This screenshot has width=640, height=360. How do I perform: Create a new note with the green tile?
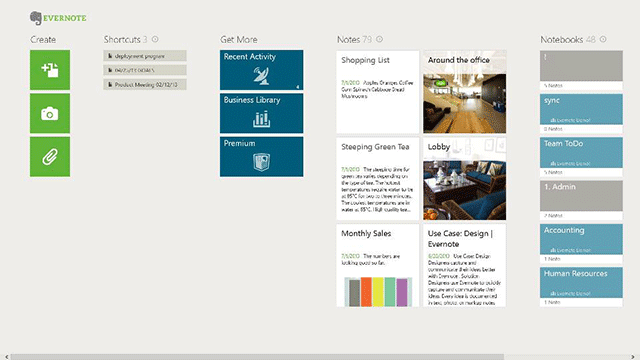50,70
